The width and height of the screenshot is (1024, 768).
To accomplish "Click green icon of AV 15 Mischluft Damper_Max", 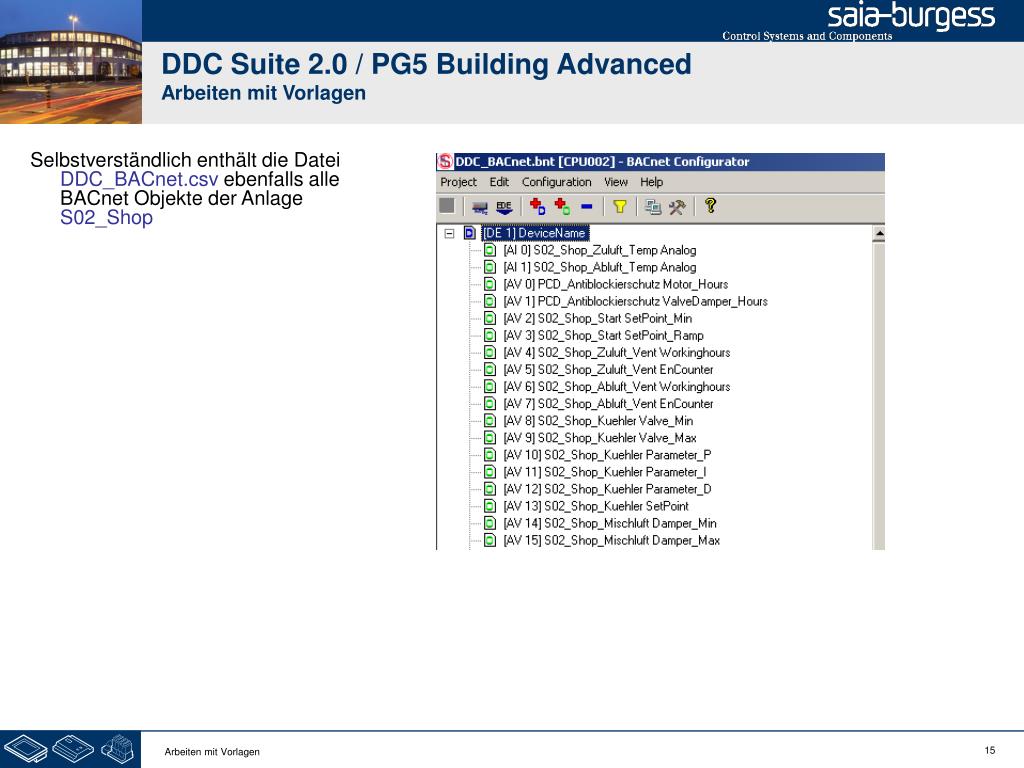I will pyautogui.click(x=490, y=540).
